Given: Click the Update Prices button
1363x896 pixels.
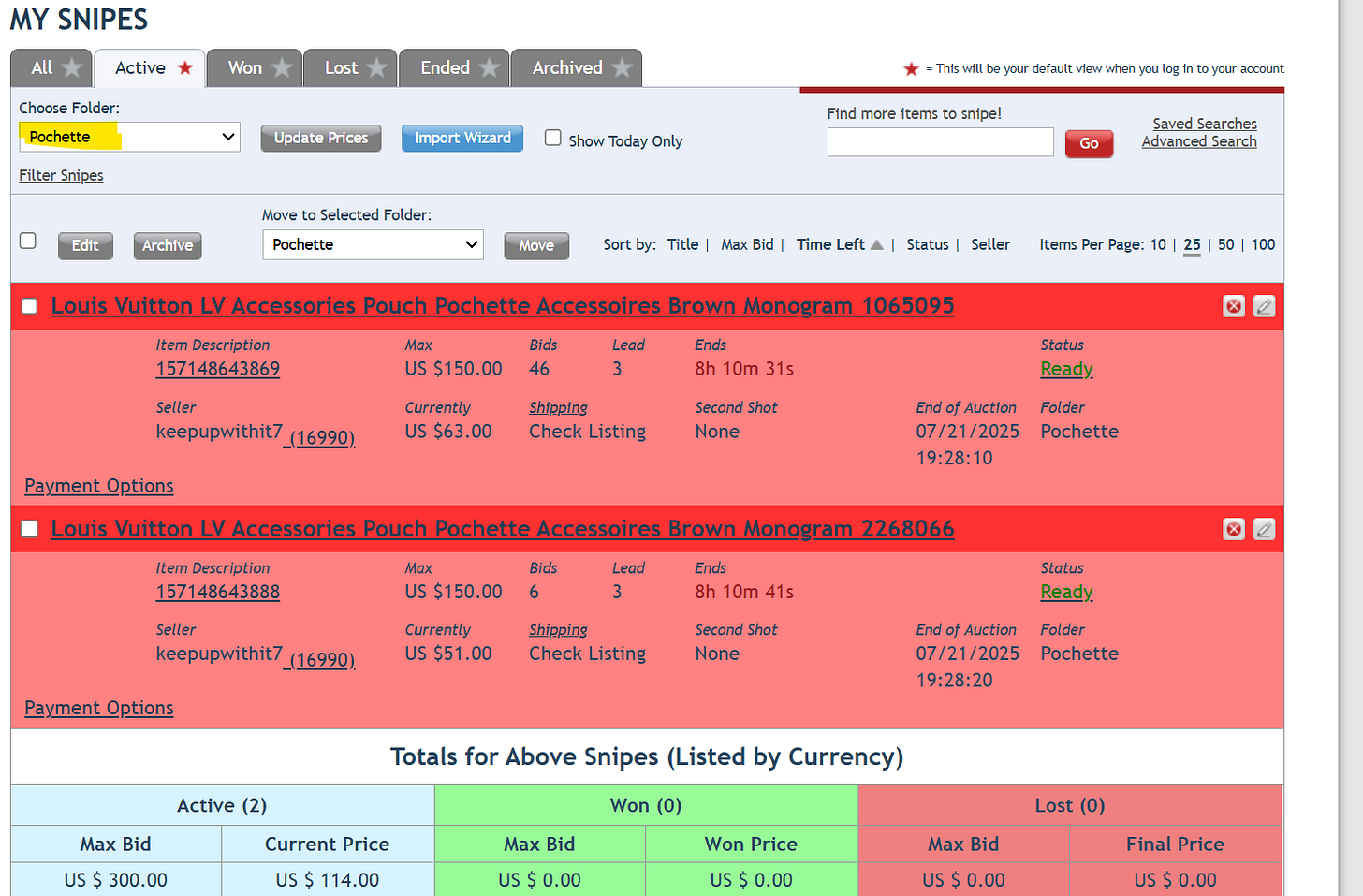Looking at the screenshot, I should click(321, 138).
